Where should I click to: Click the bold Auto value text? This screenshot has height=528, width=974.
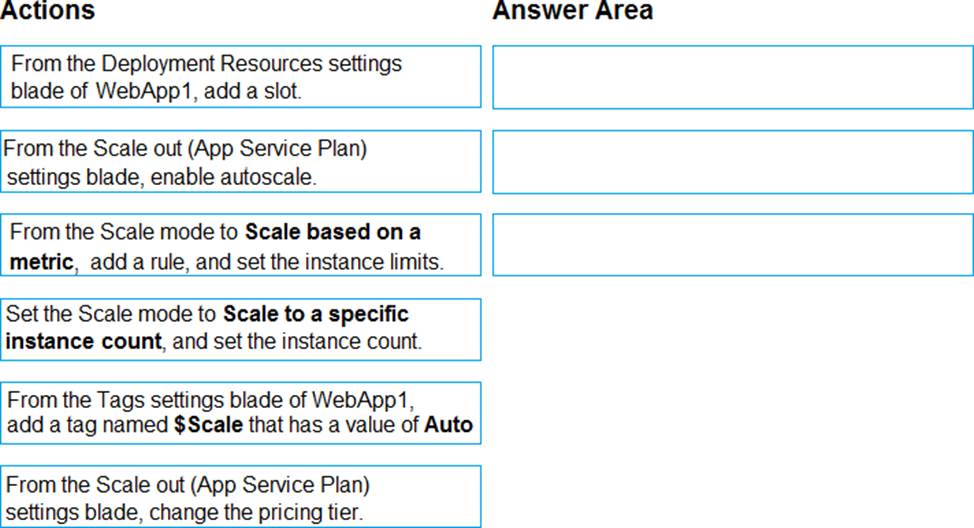click(x=448, y=425)
